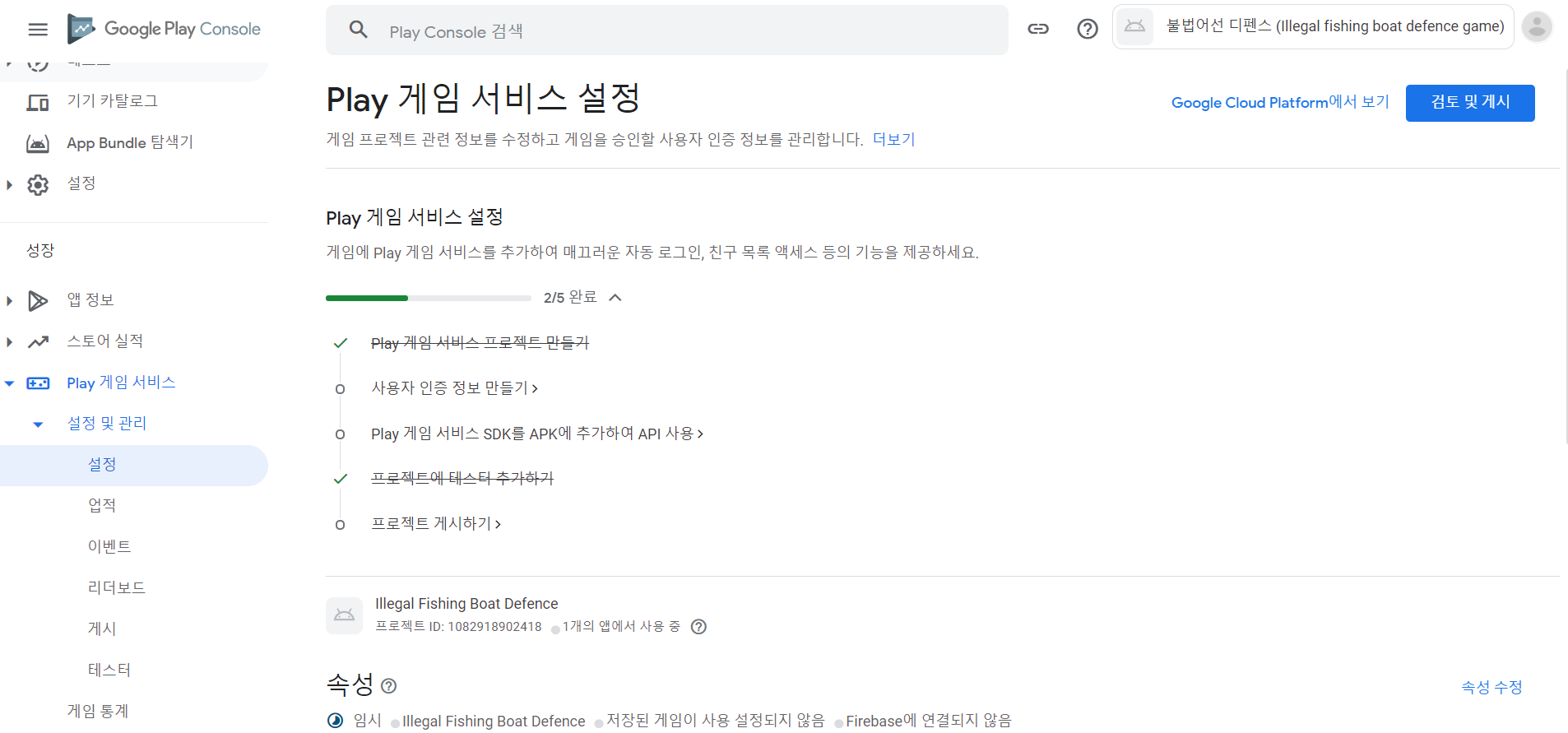Screen dimensions: 1568x733
Task: Click the Google Play Console logo
Action: pos(164,29)
